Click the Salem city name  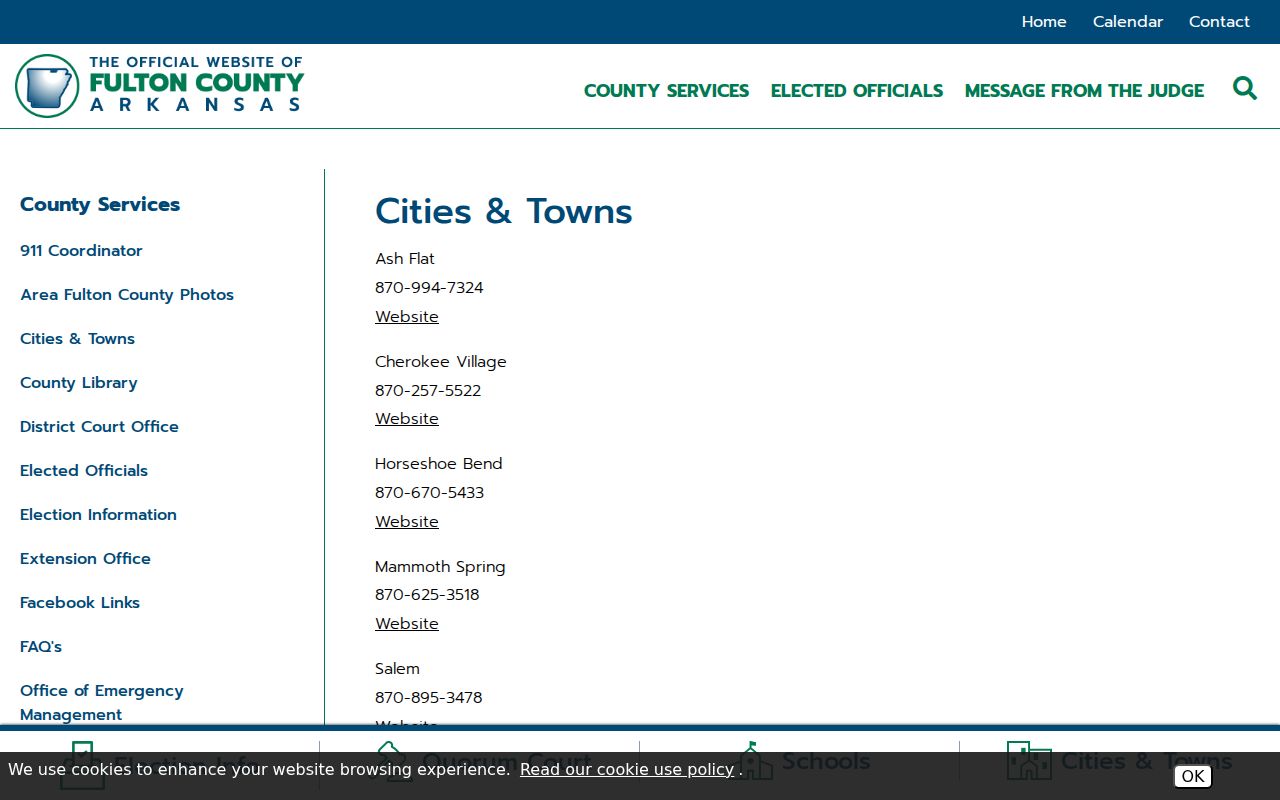(x=397, y=669)
